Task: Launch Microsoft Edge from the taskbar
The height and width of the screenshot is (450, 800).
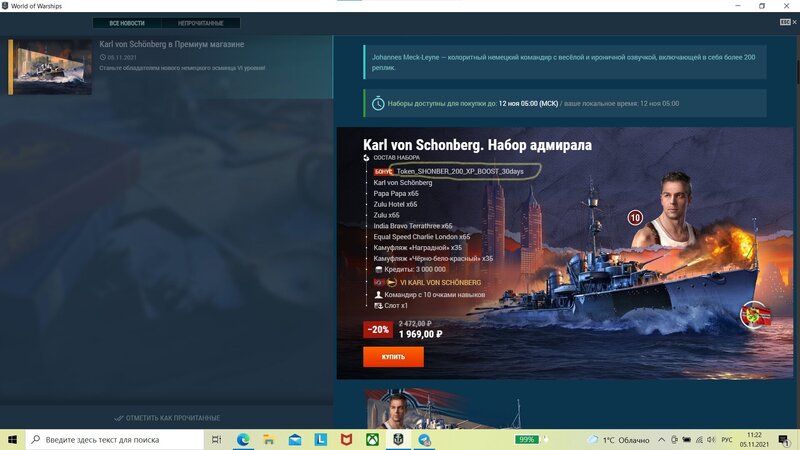Action: point(243,439)
